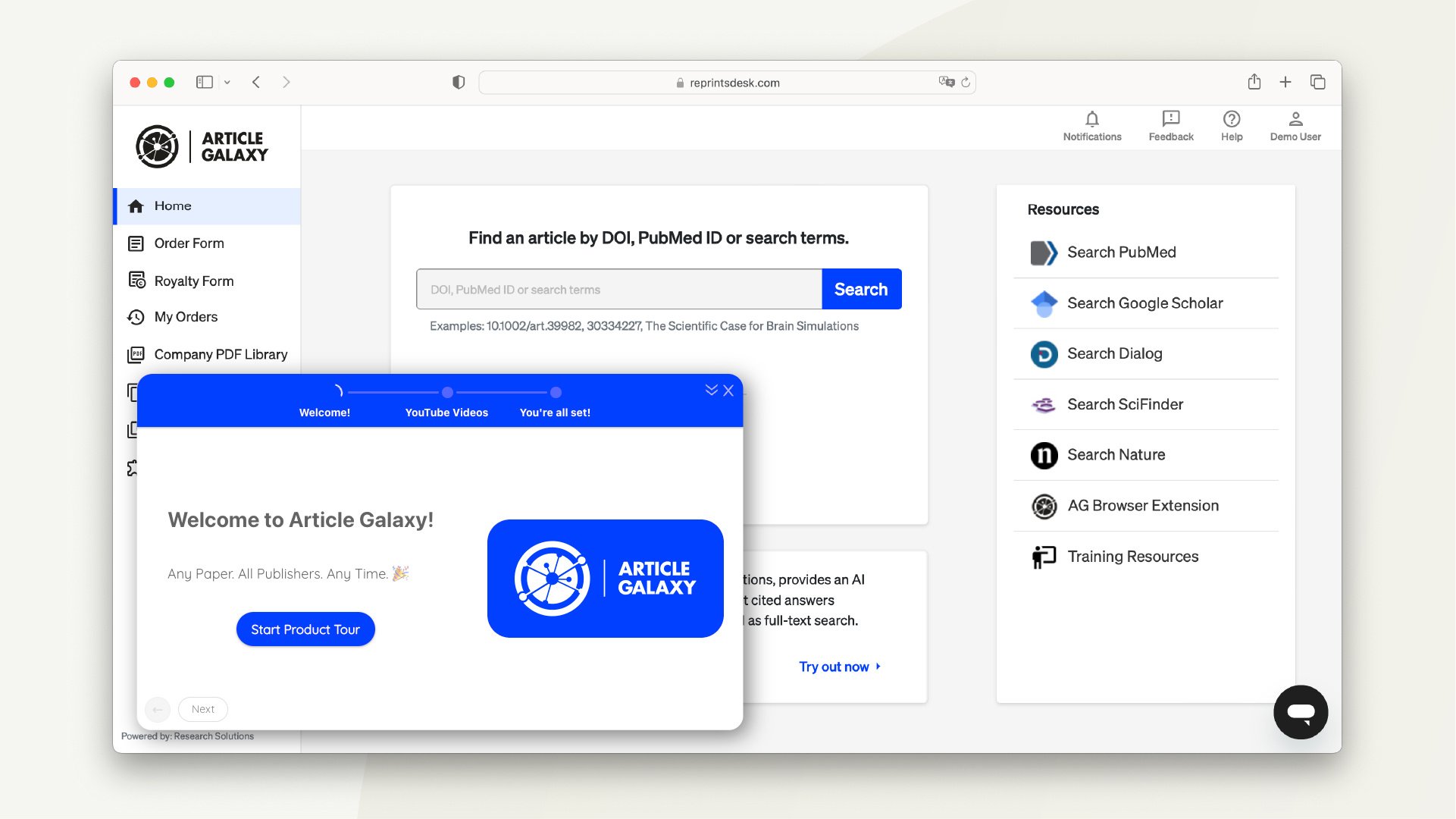The width and height of the screenshot is (1456, 819).
Task: Click the DOI or PubMed ID search field
Action: (x=618, y=290)
